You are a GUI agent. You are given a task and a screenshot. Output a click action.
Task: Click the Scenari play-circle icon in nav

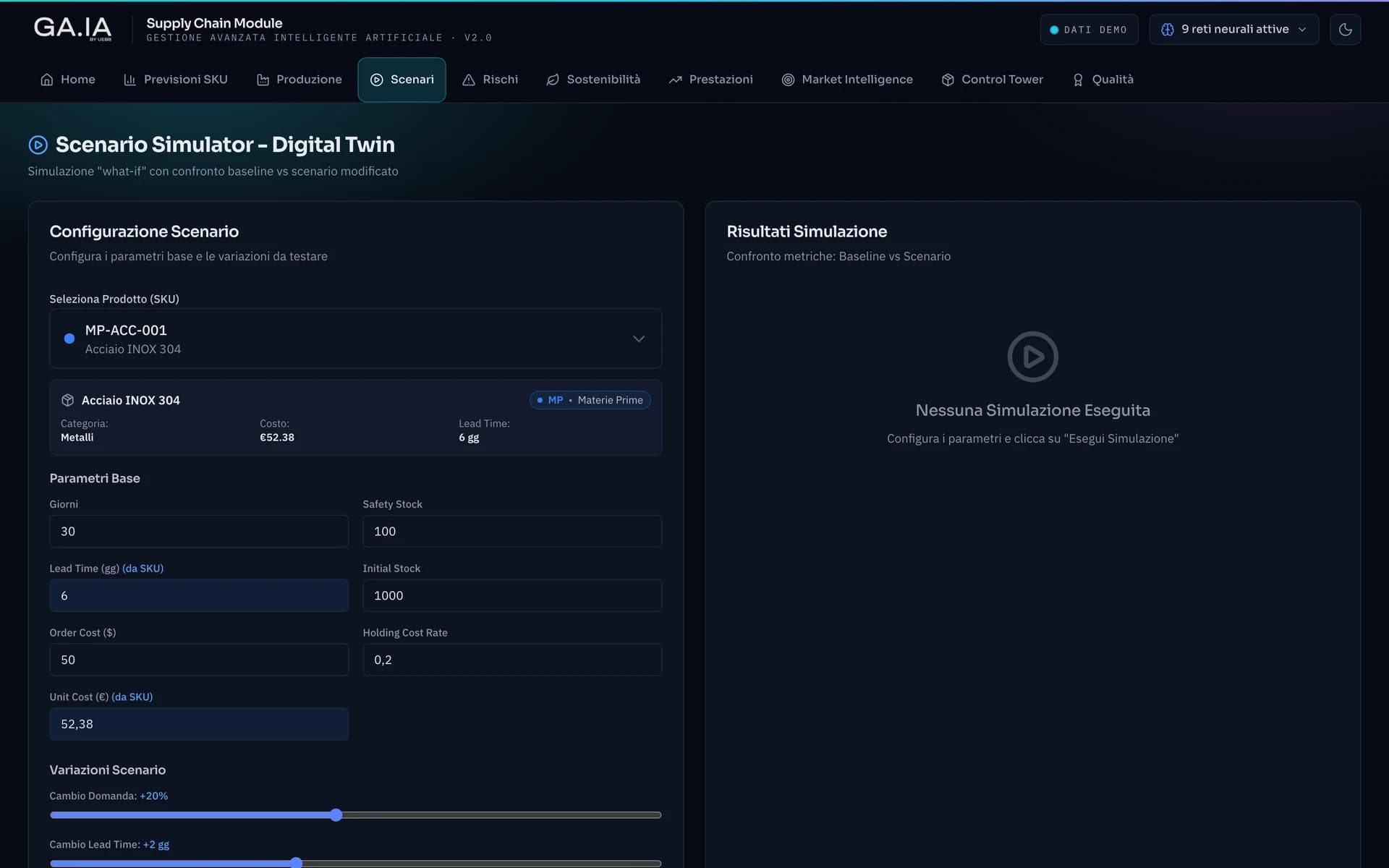tap(377, 80)
